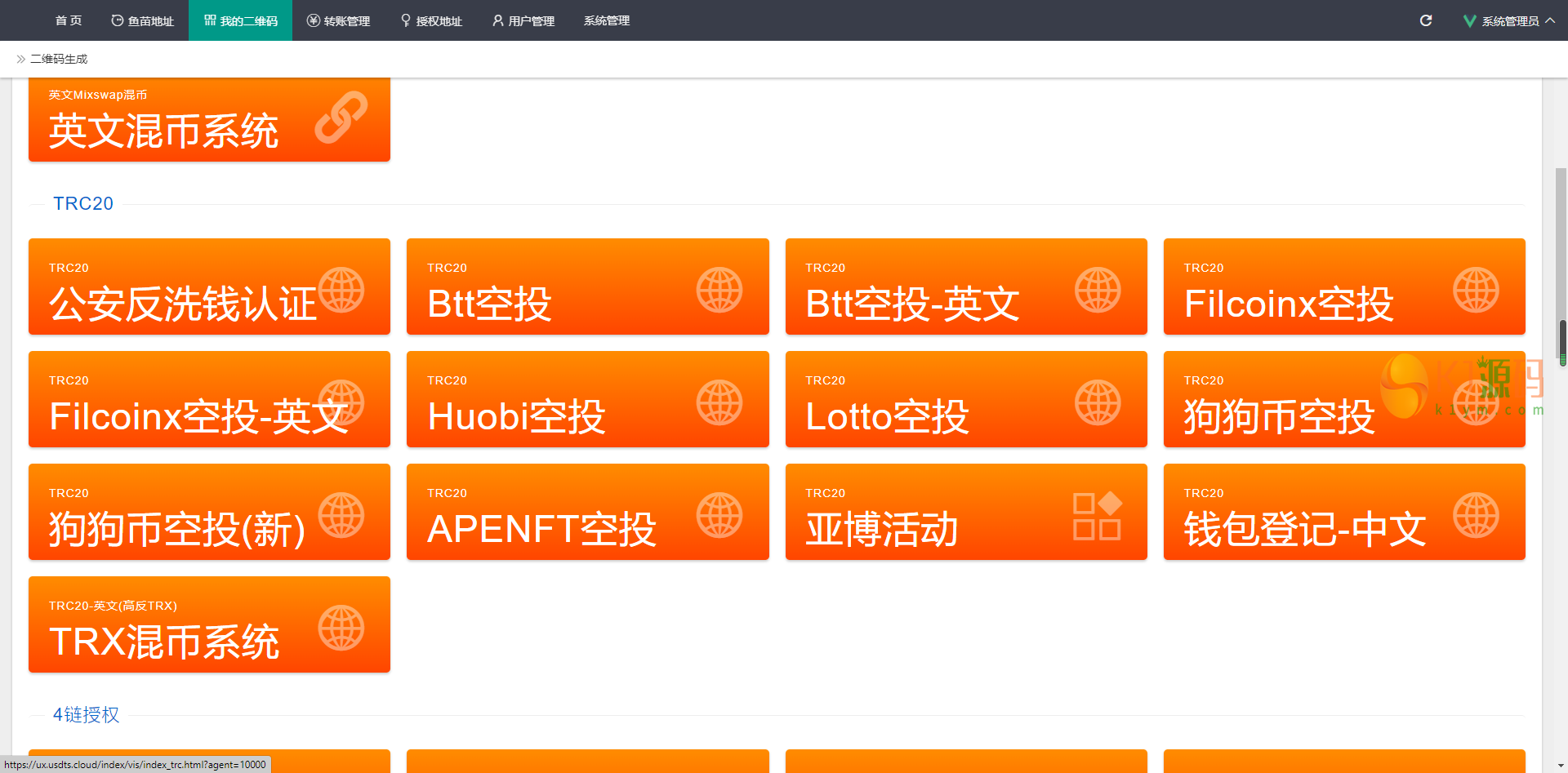Open the 授权地址 menu

tap(431, 20)
